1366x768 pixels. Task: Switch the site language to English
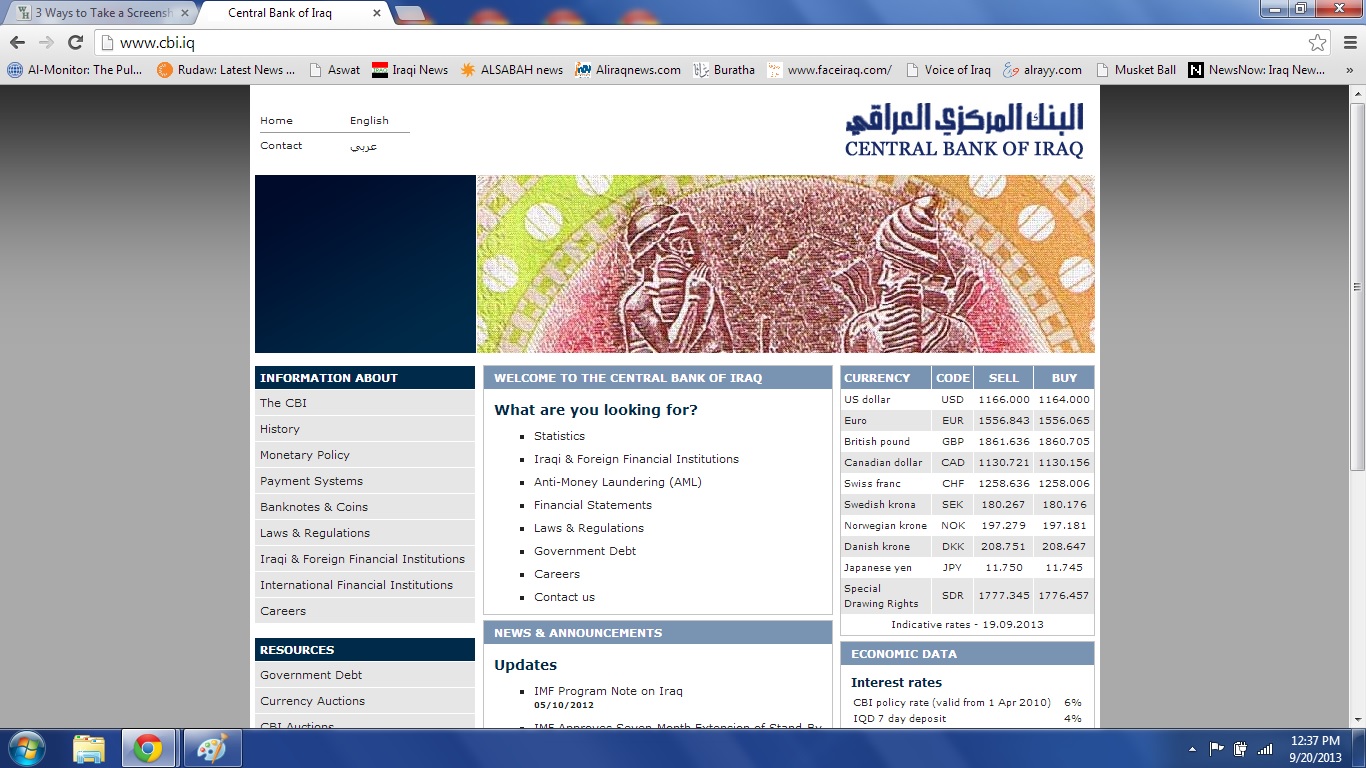(x=369, y=121)
